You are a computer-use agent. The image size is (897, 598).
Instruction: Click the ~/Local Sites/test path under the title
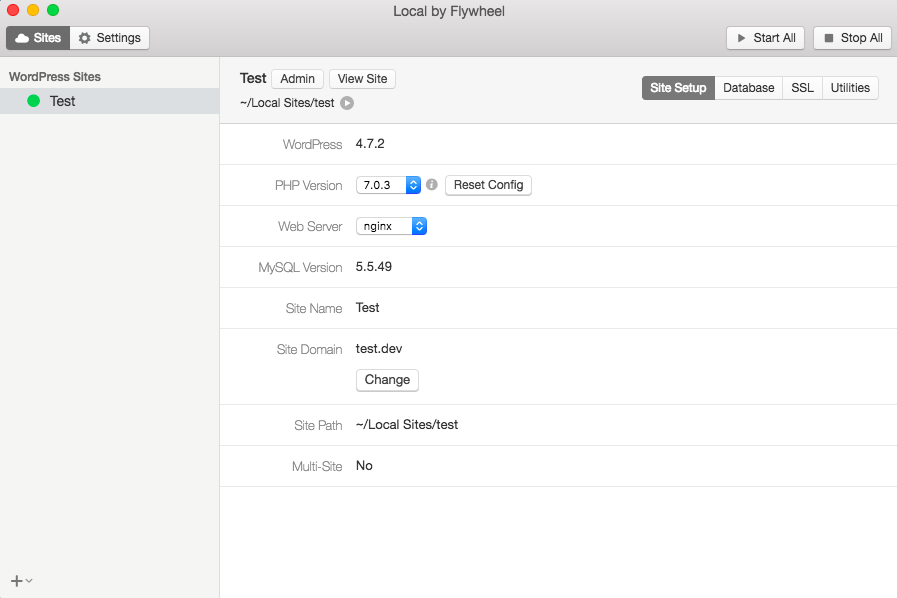pyautogui.click(x=287, y=103)
